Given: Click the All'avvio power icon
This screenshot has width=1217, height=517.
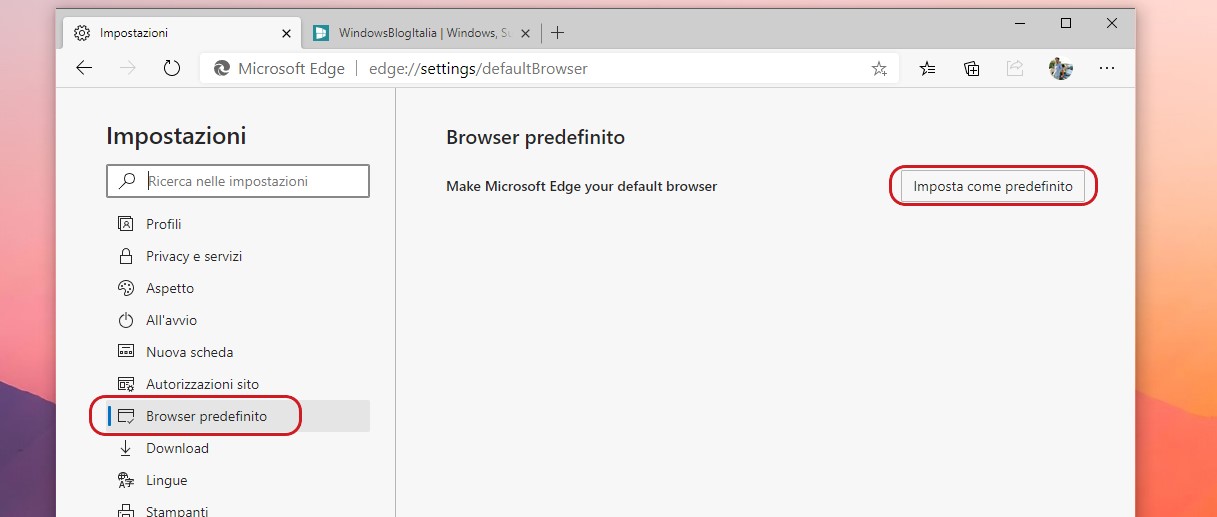Looking at the screenshot, I should [126, 320].
